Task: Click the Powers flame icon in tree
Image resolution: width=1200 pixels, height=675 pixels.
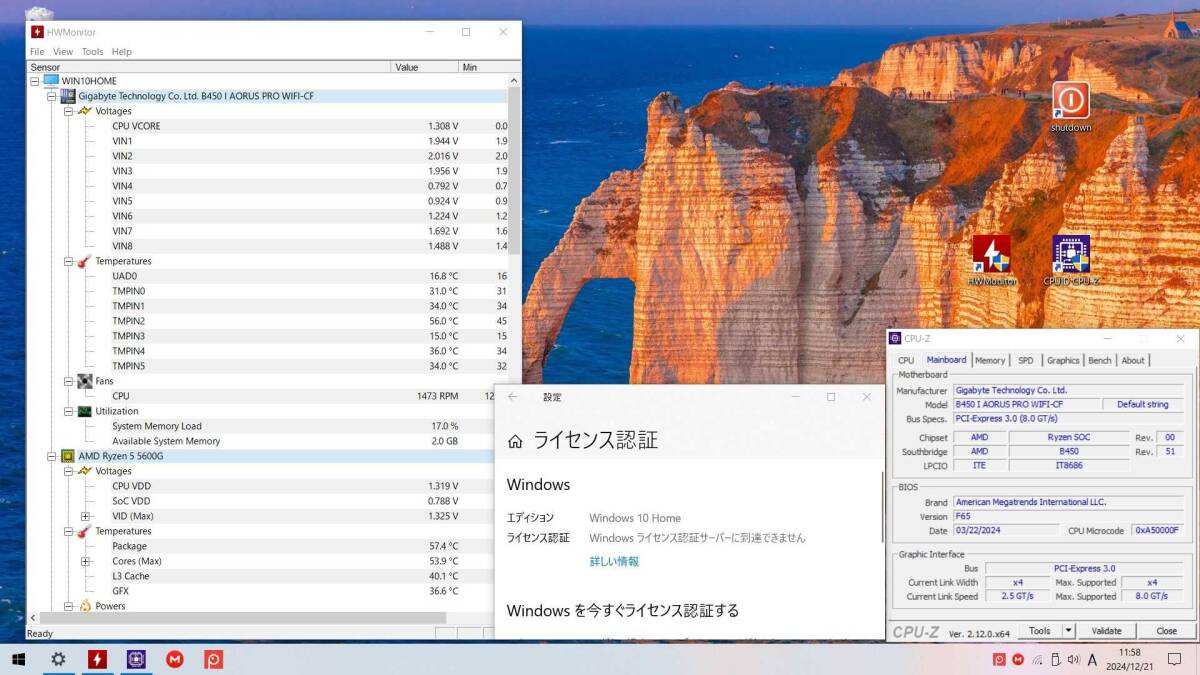Action: (x=84, y=606)
